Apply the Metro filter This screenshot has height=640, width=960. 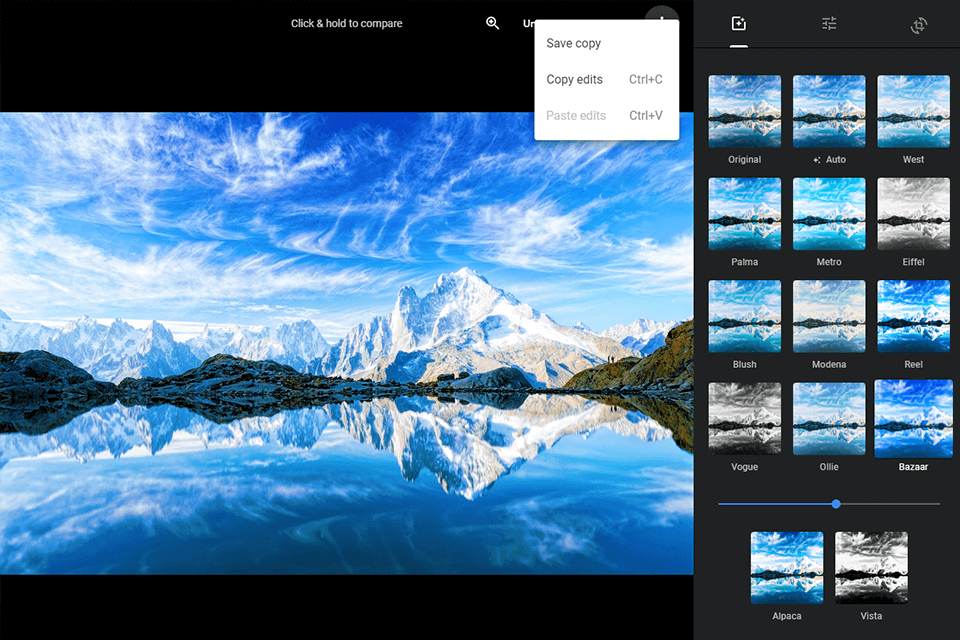(x=828, y=214)
